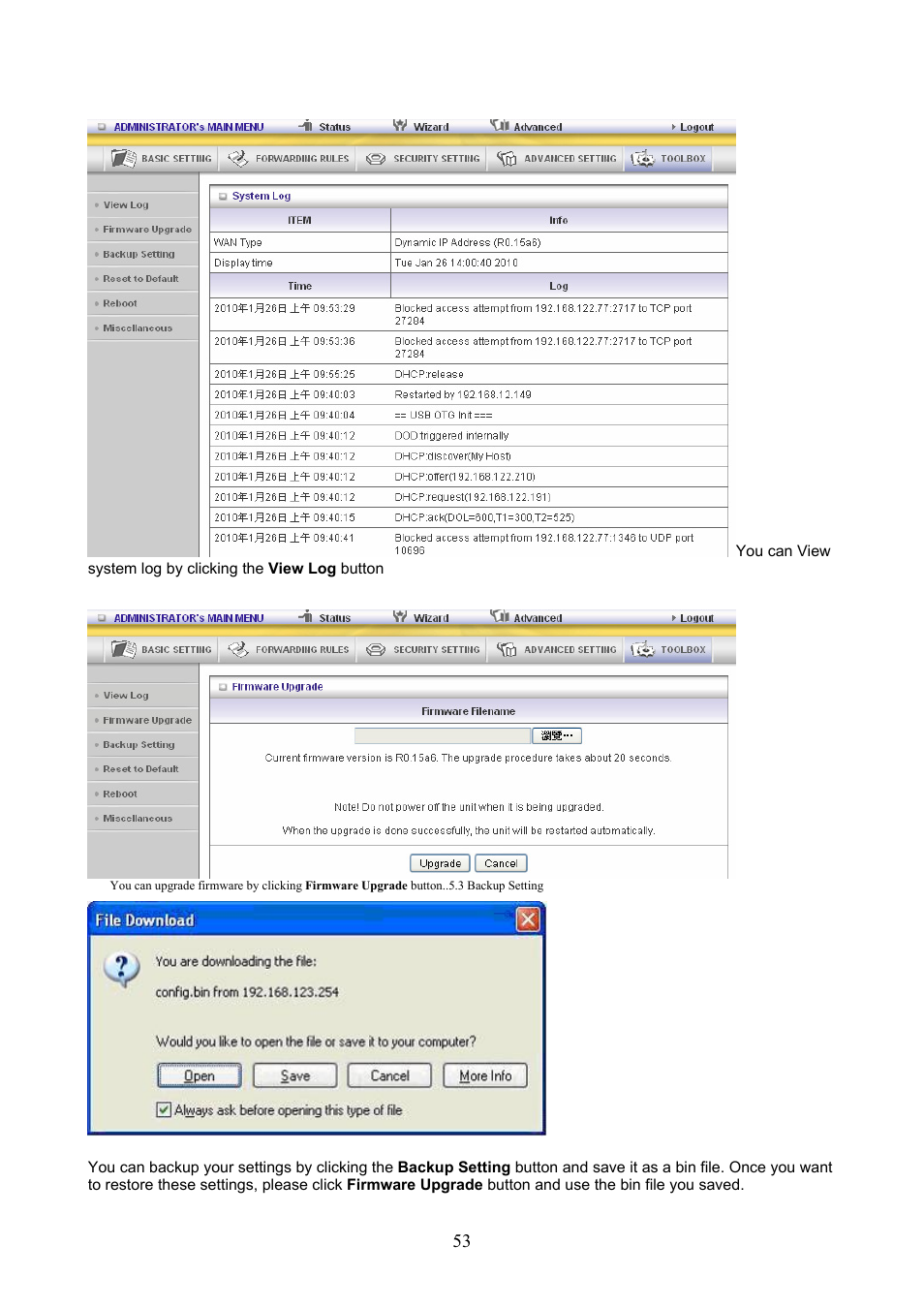Click Advanced icon in top System Log menu
The width and height of the screenshot is (924, 1308).
coord(500,126)
